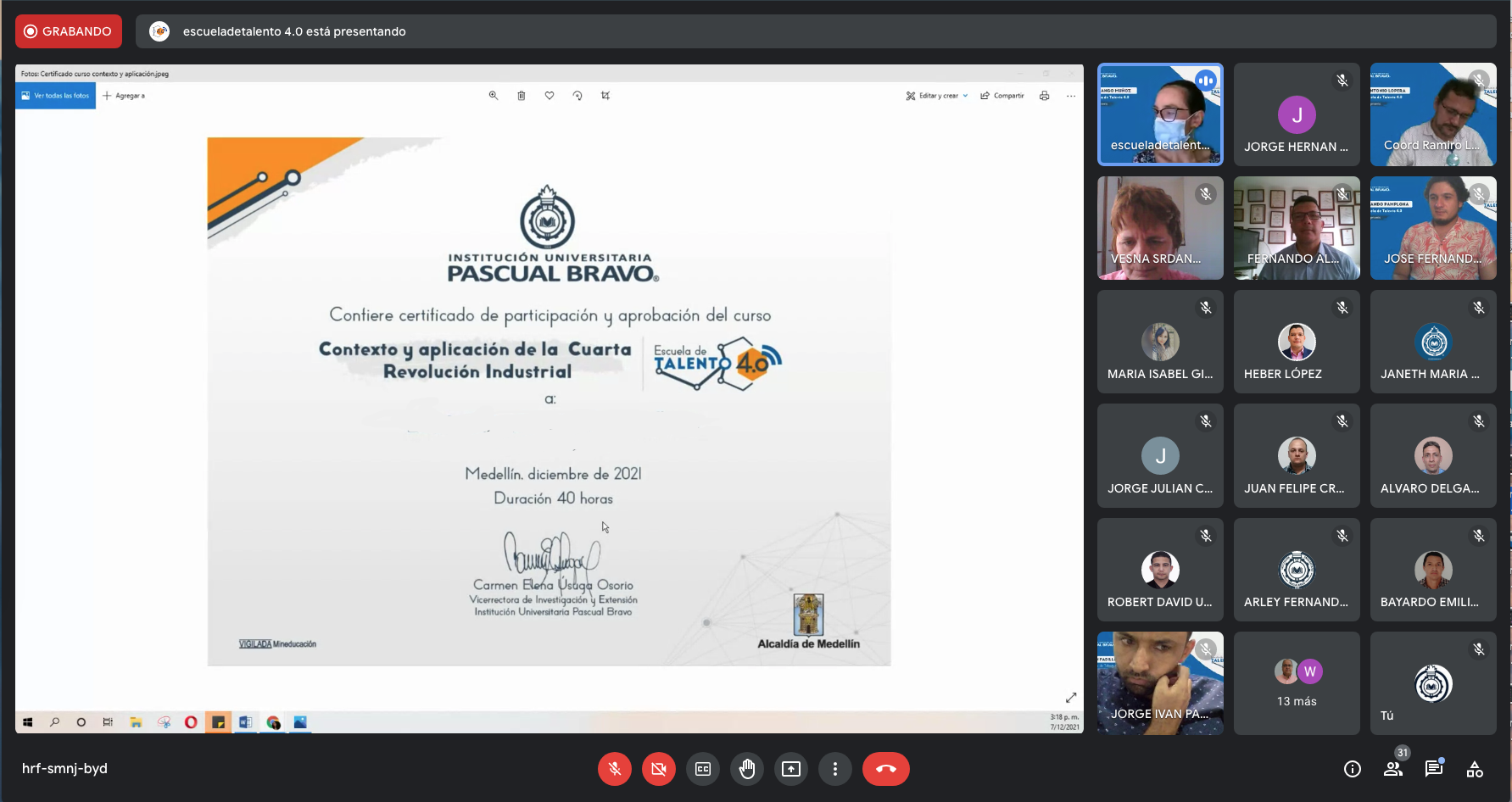Click the Opera browser icon in taskbar
Viewport: 1512px width, 802px height.
pos(191,722)
